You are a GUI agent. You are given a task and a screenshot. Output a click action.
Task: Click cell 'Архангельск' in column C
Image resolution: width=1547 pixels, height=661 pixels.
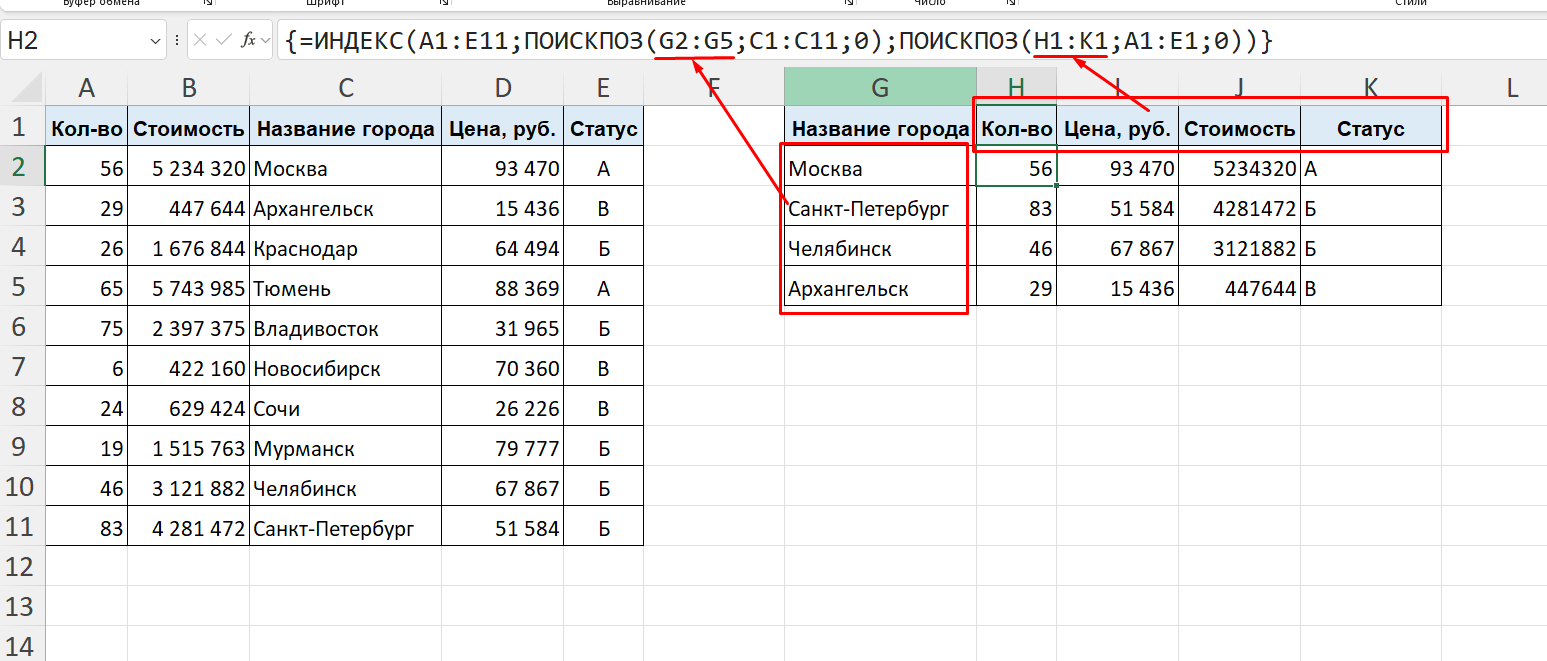(x=346, y=208)
